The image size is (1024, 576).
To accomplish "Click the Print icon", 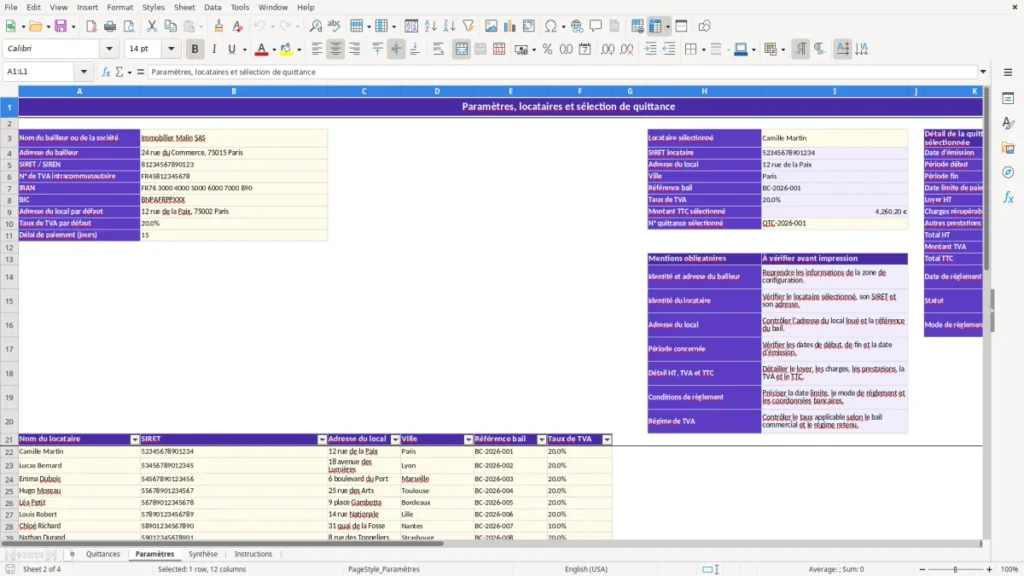I will 110,26.
